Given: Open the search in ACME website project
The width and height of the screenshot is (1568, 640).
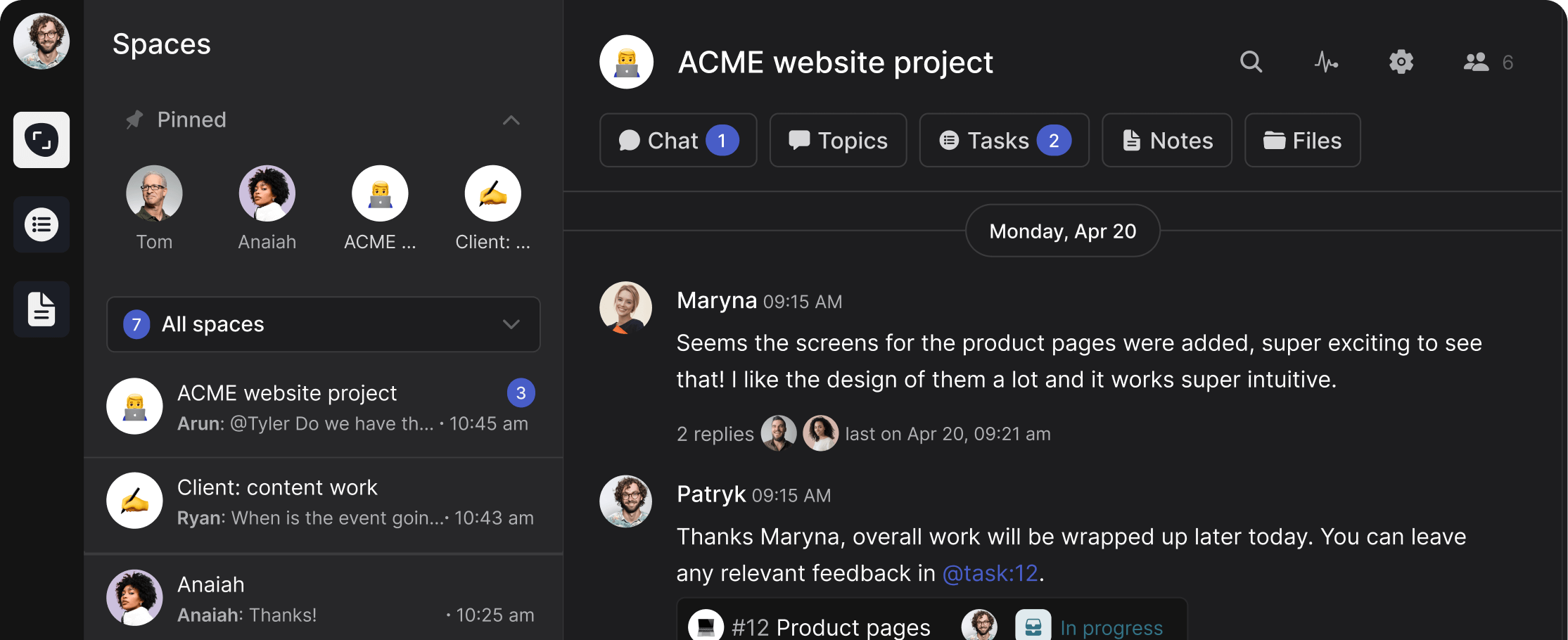Looking at the screenshot, I should (x=1251, y=62).
